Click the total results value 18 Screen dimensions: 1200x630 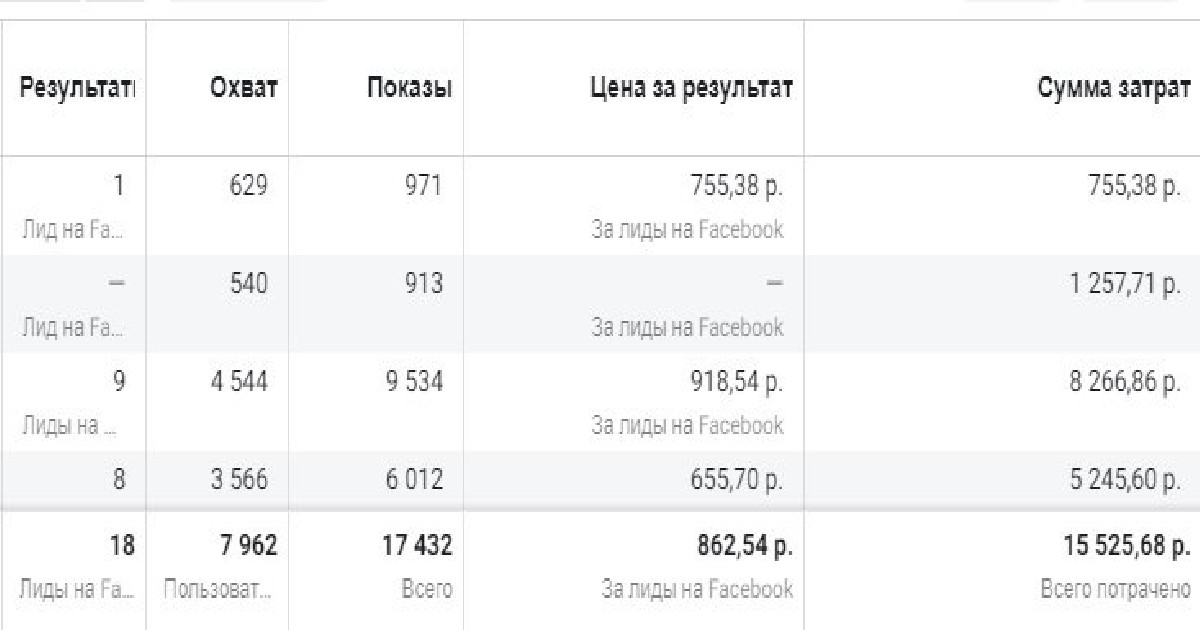122,546
